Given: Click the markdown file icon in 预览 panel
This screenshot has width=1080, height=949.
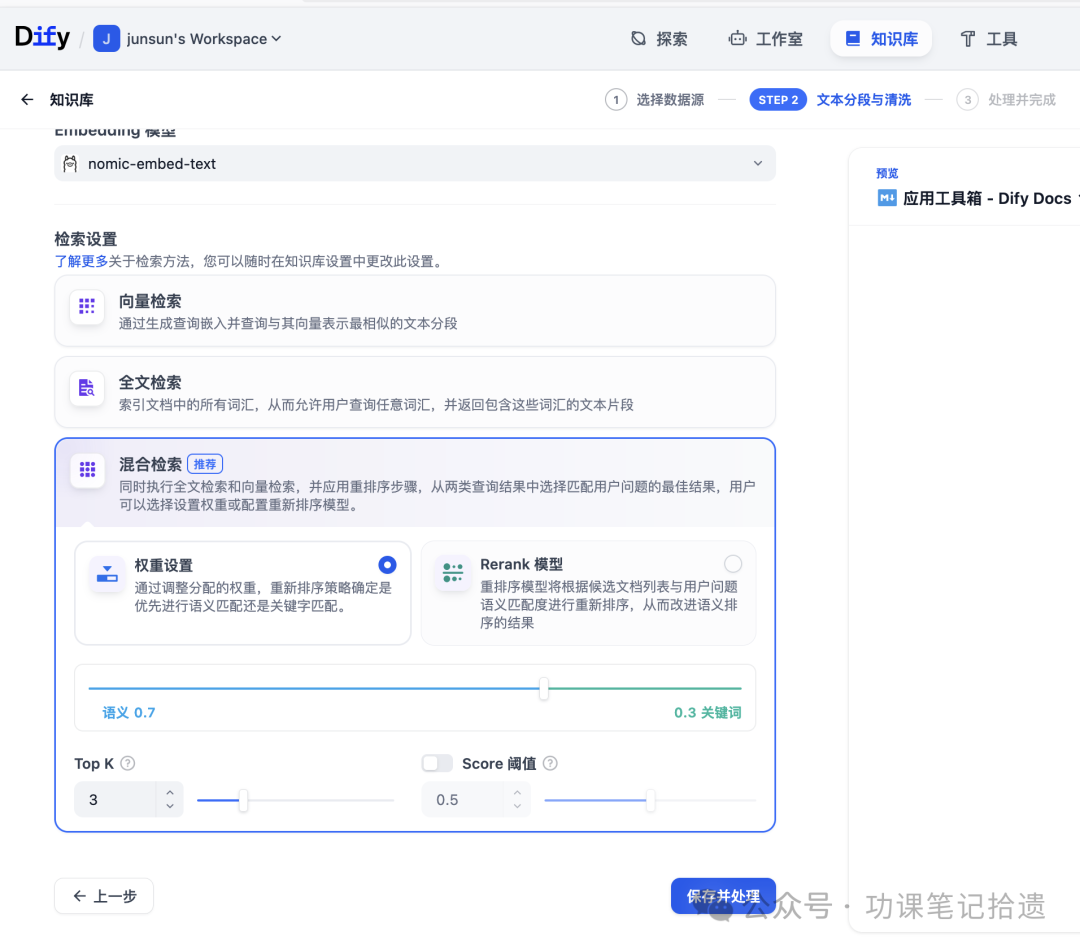Looking at the screenshot, I should pyautogui.click(x=886, y=198).
